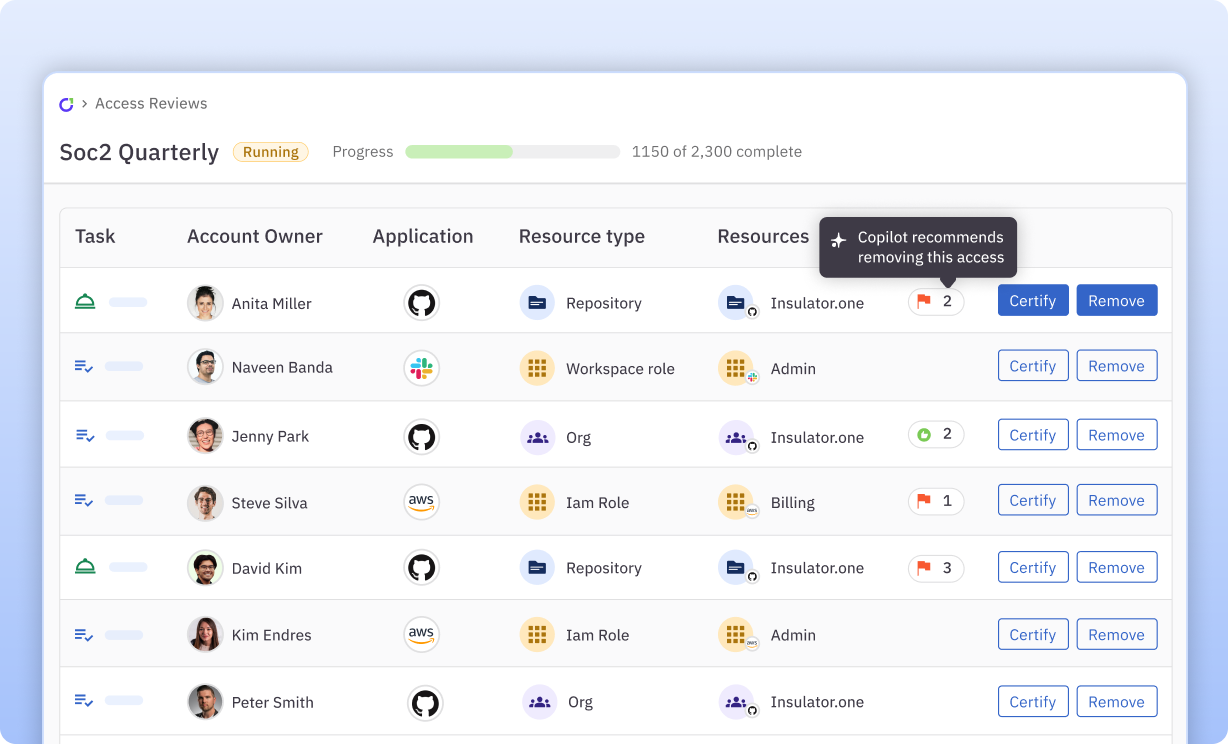Click the Running status badge
The width and height of the screenshot is (1228, 744).
270,151
